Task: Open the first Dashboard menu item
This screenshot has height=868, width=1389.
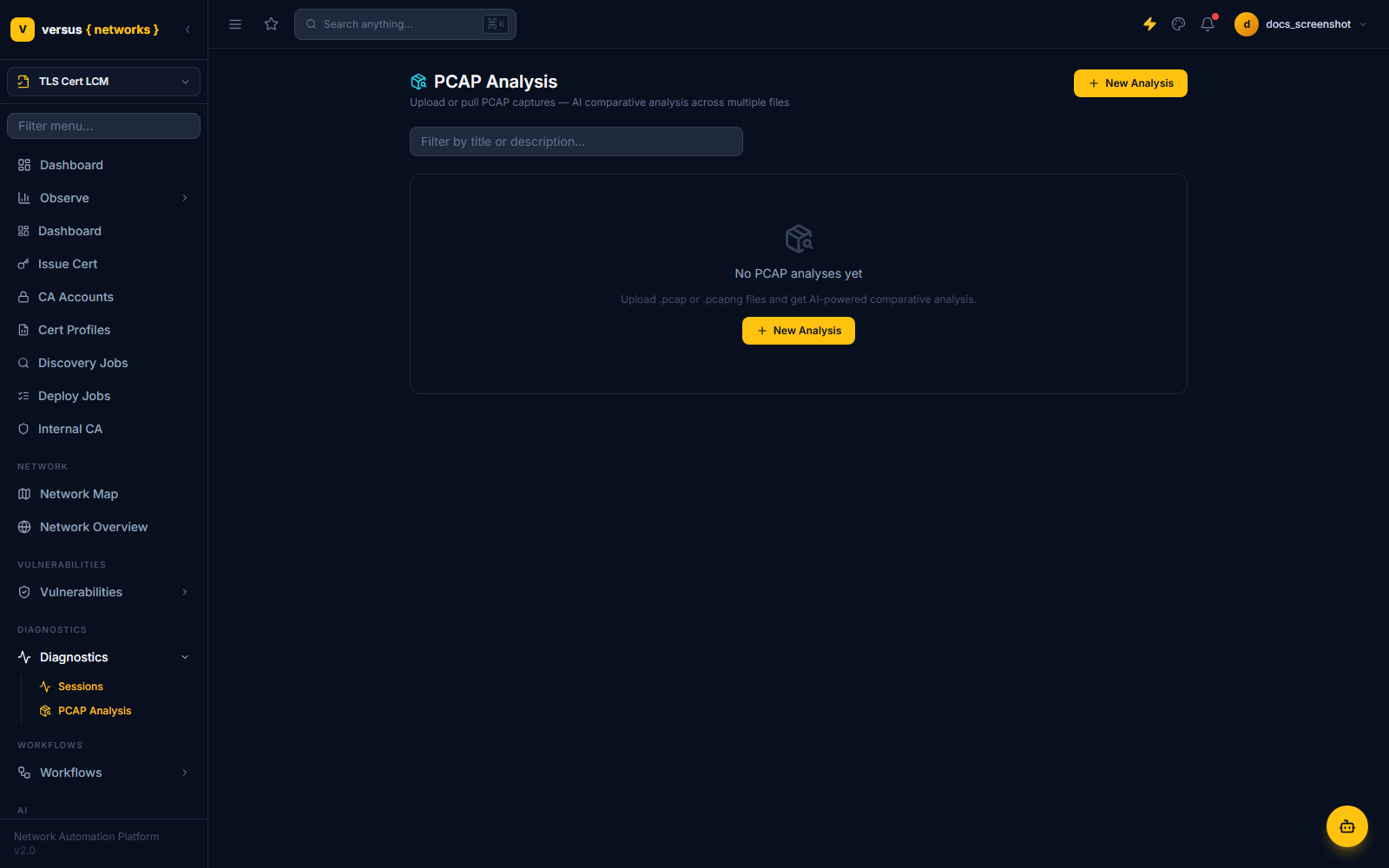Action: tap(103, 165)
